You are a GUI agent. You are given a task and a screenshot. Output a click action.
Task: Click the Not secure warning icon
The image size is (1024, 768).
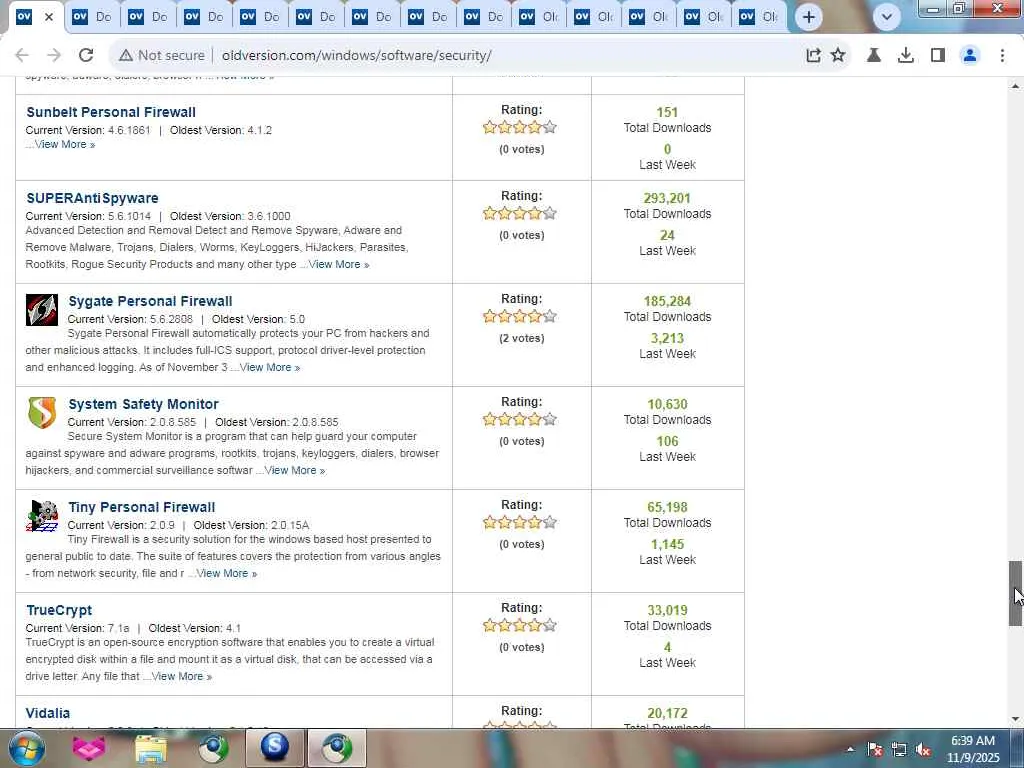click(126, 56)
